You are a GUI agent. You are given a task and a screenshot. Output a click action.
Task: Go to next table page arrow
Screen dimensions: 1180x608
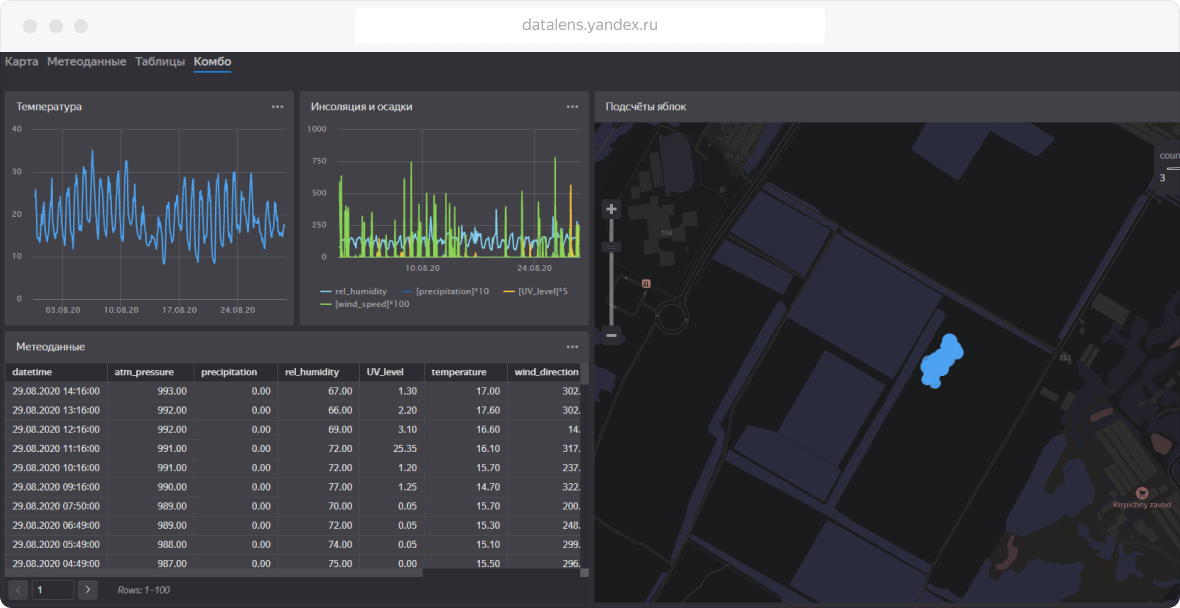88,590
